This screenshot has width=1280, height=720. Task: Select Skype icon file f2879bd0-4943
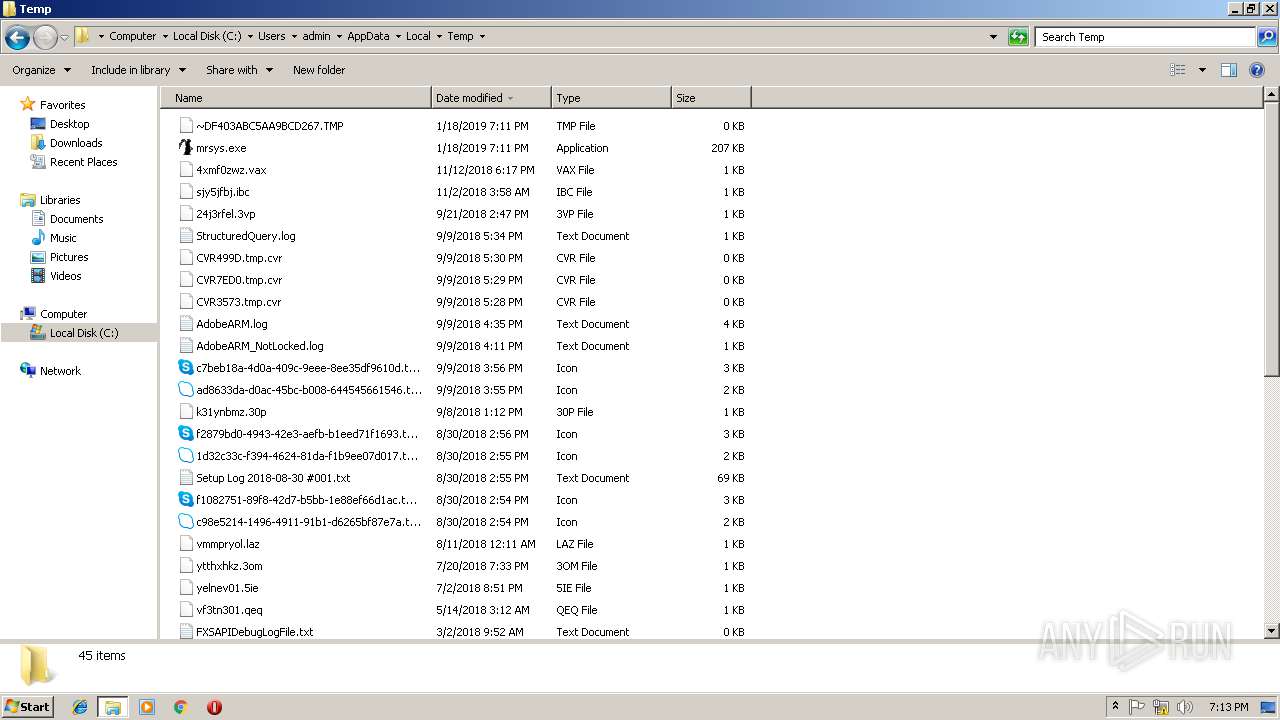click(x=185, y=434)
